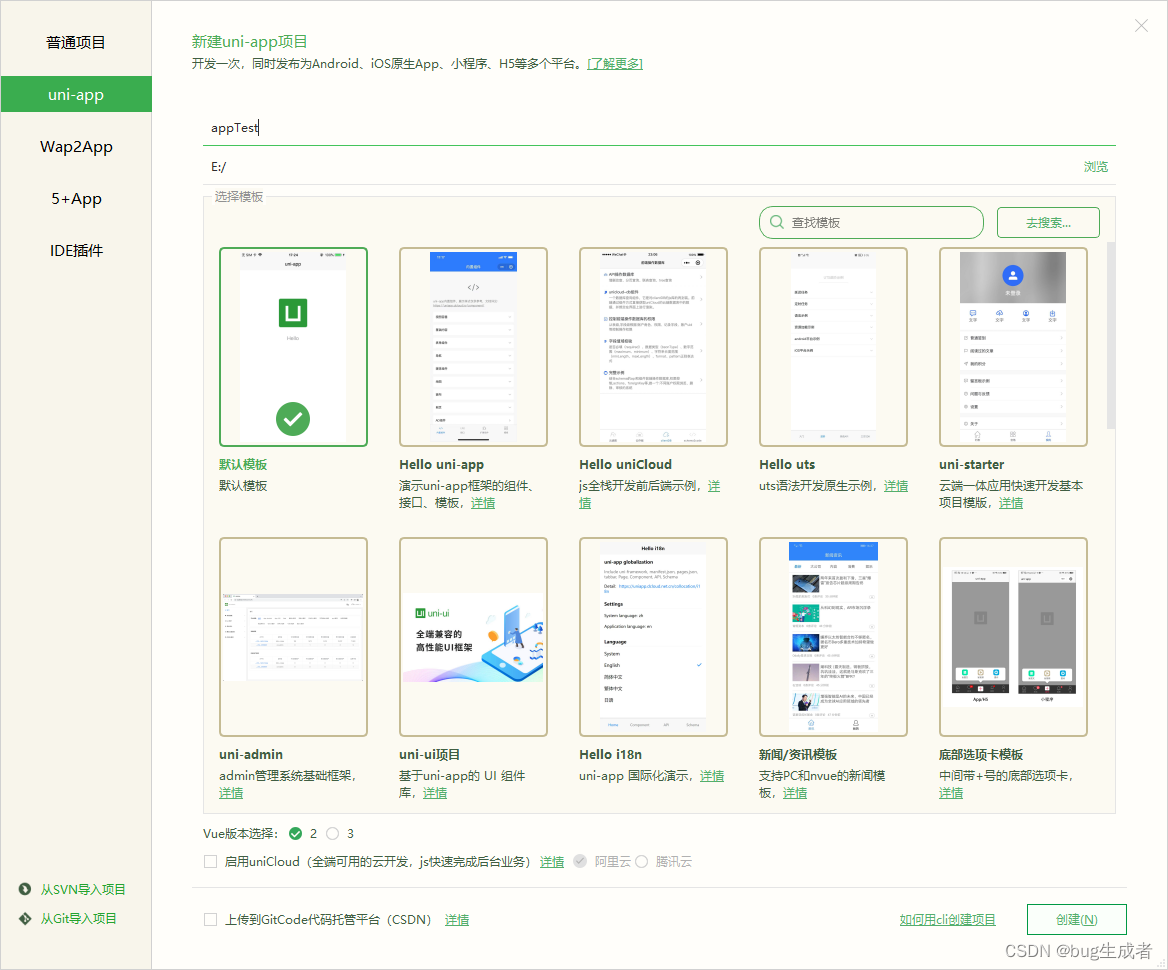1168x970 pixels.
Task: Open the 5+App project section
Action: (x=76, y=198)
